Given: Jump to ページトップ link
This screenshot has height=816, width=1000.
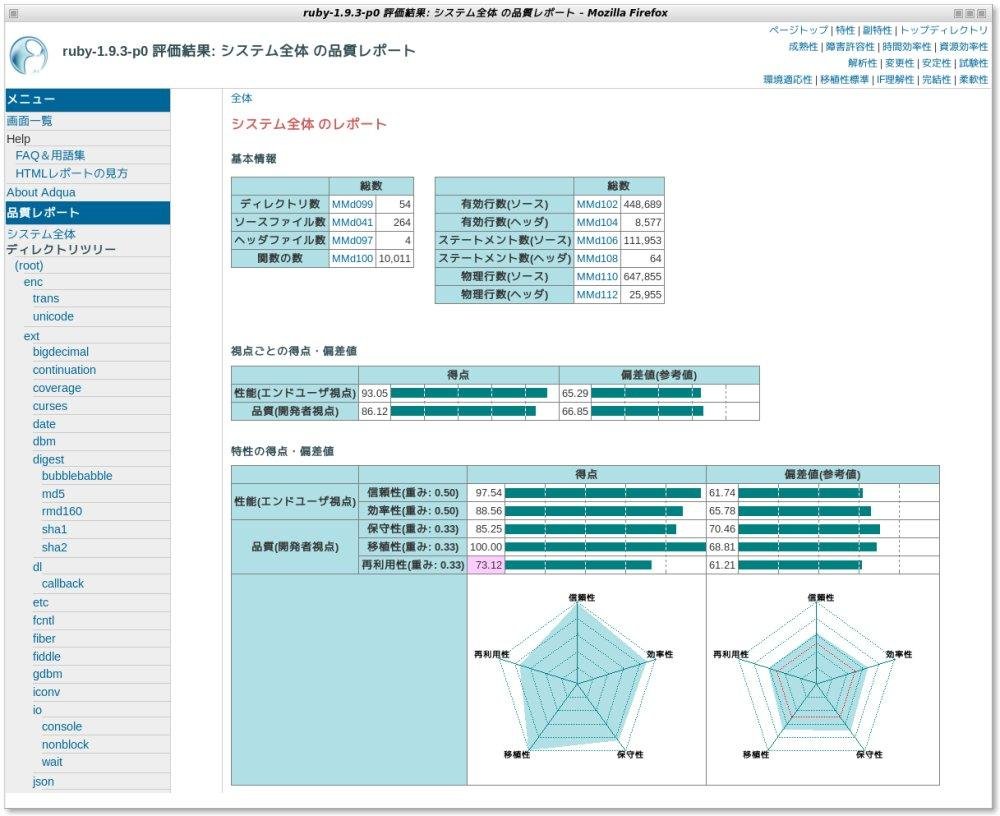Looking at the screenshot, I should click(x=798, y=30).
